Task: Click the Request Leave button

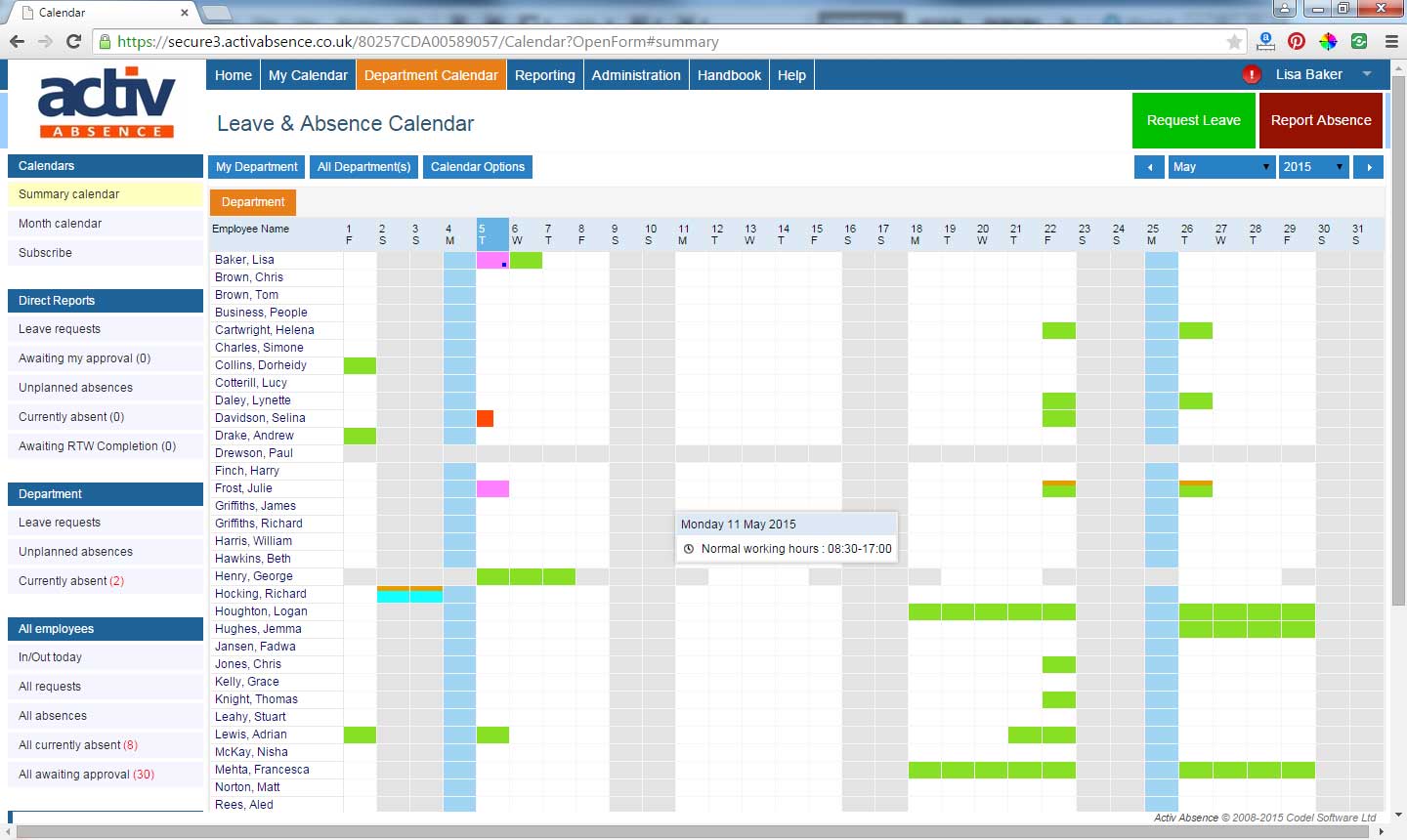Action: pyautogui.click(x=1193, y=120)
